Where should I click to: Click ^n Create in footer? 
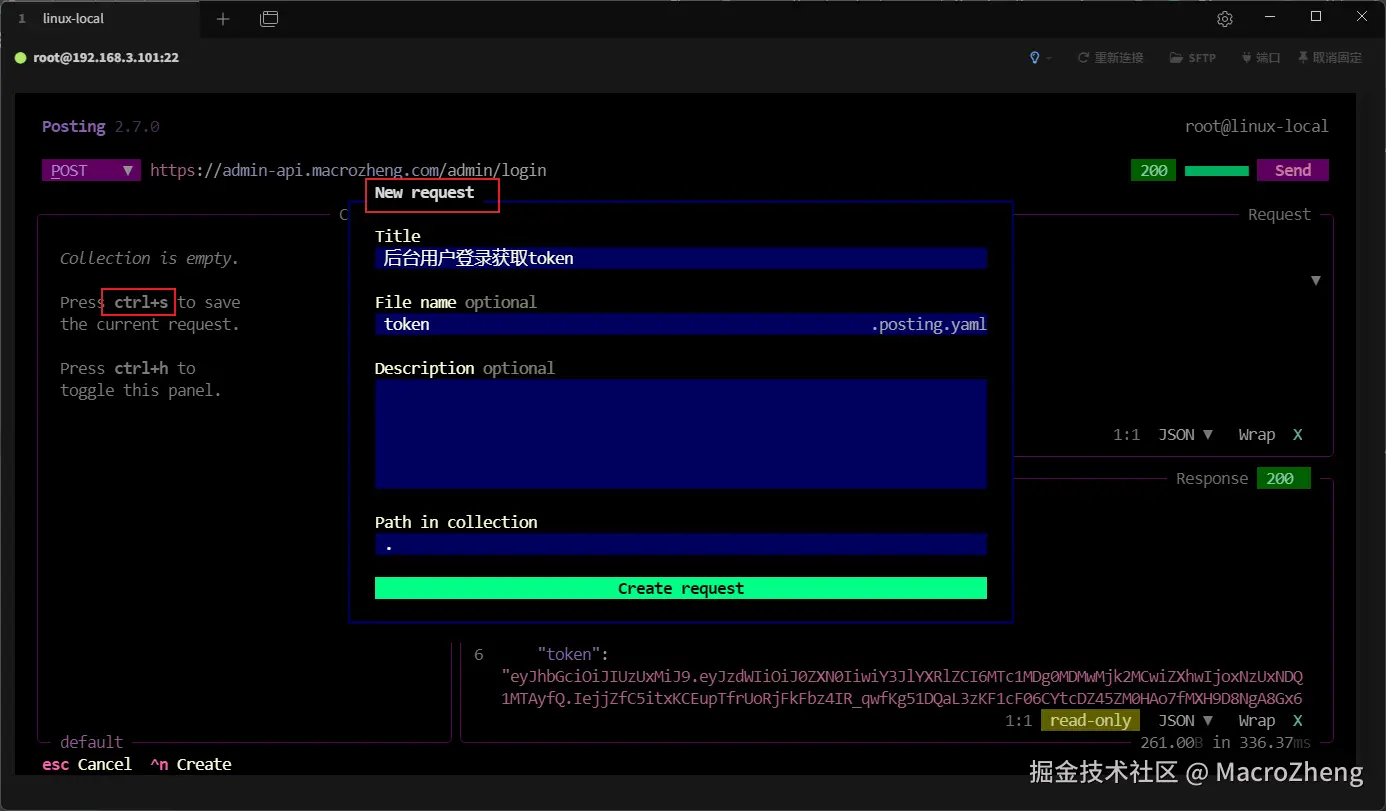(191, 764)
